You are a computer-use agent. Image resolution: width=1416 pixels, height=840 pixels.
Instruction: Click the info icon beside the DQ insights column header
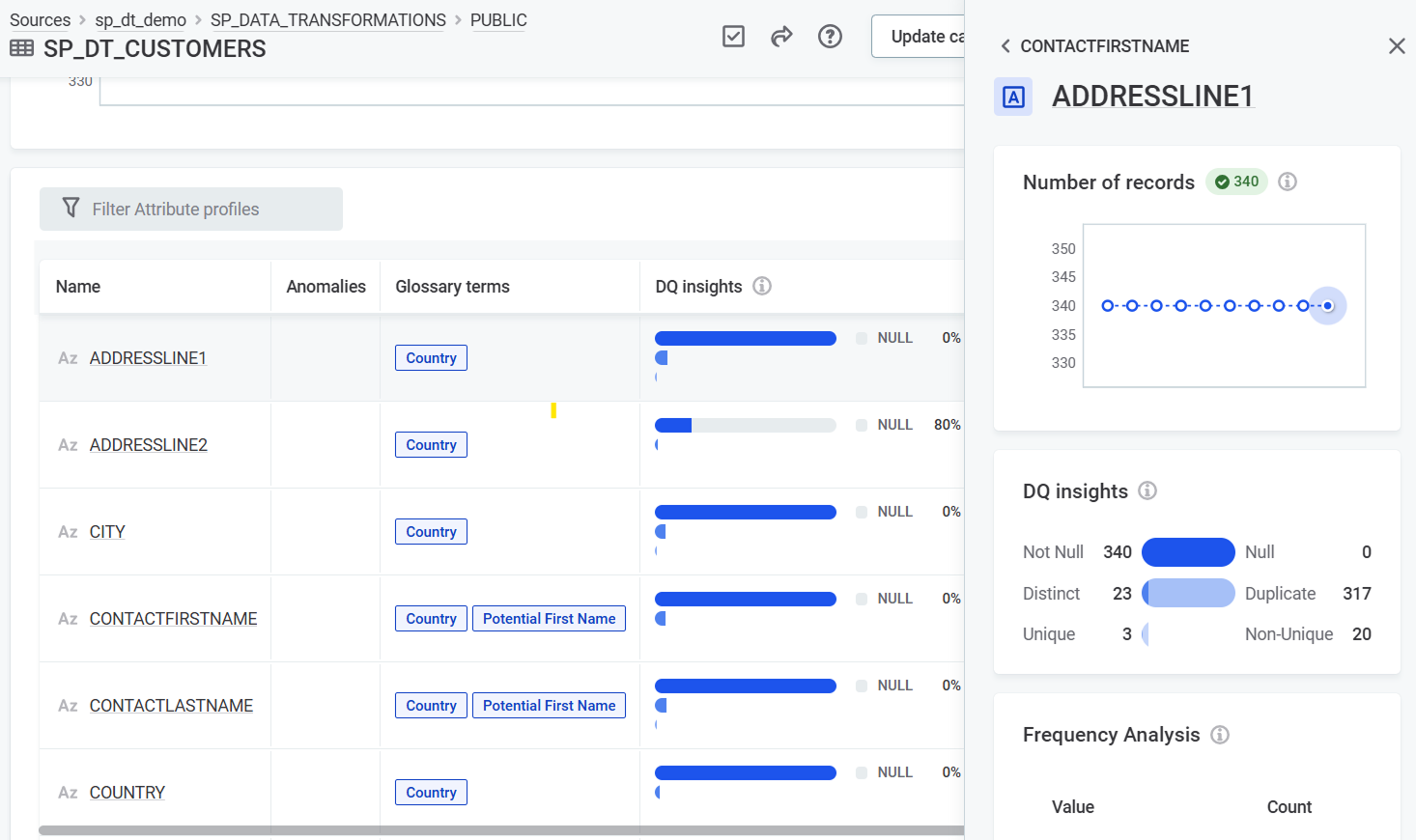click(762, 286)
